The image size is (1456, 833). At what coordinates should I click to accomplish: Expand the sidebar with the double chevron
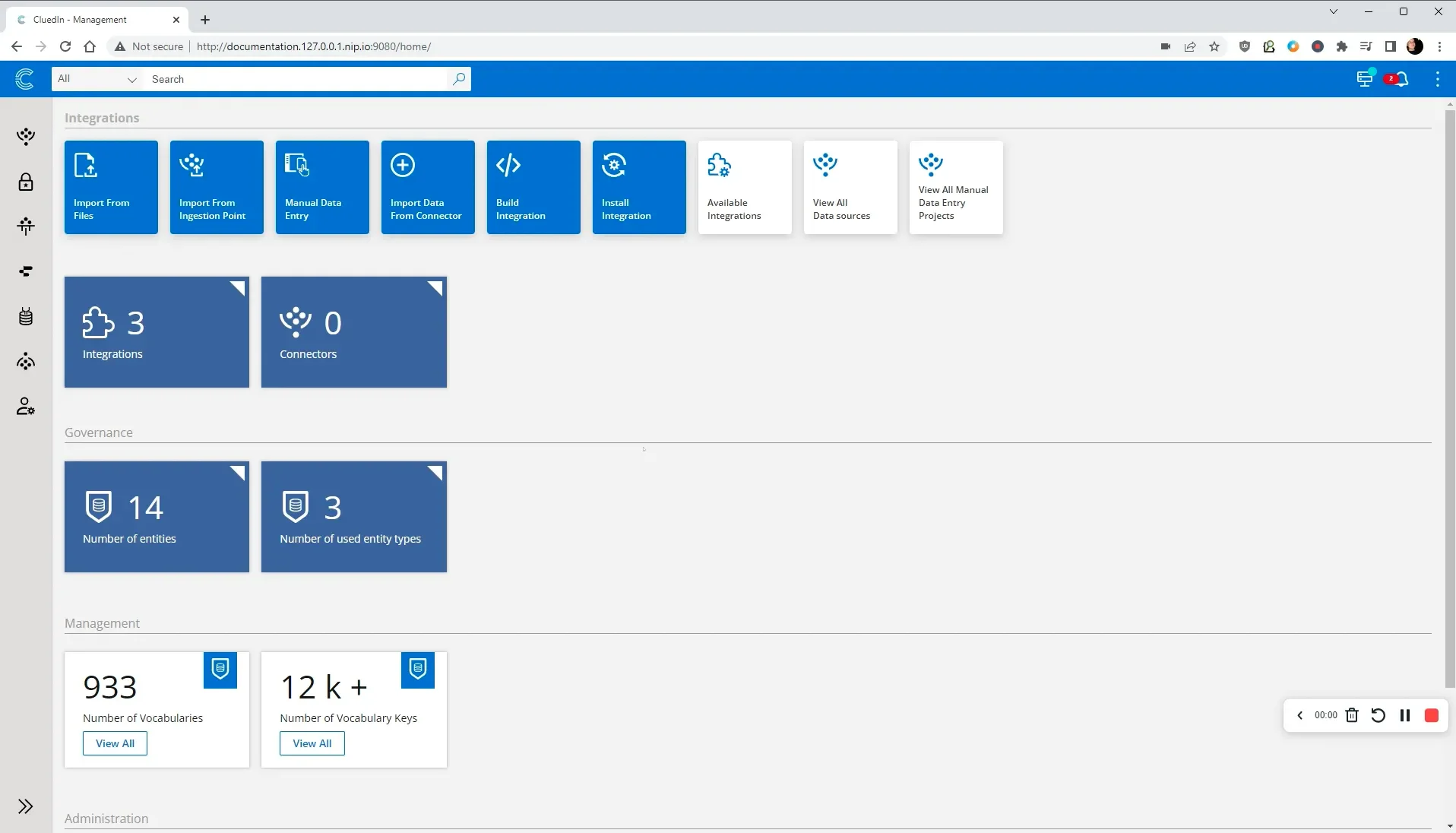pos(26,806)
